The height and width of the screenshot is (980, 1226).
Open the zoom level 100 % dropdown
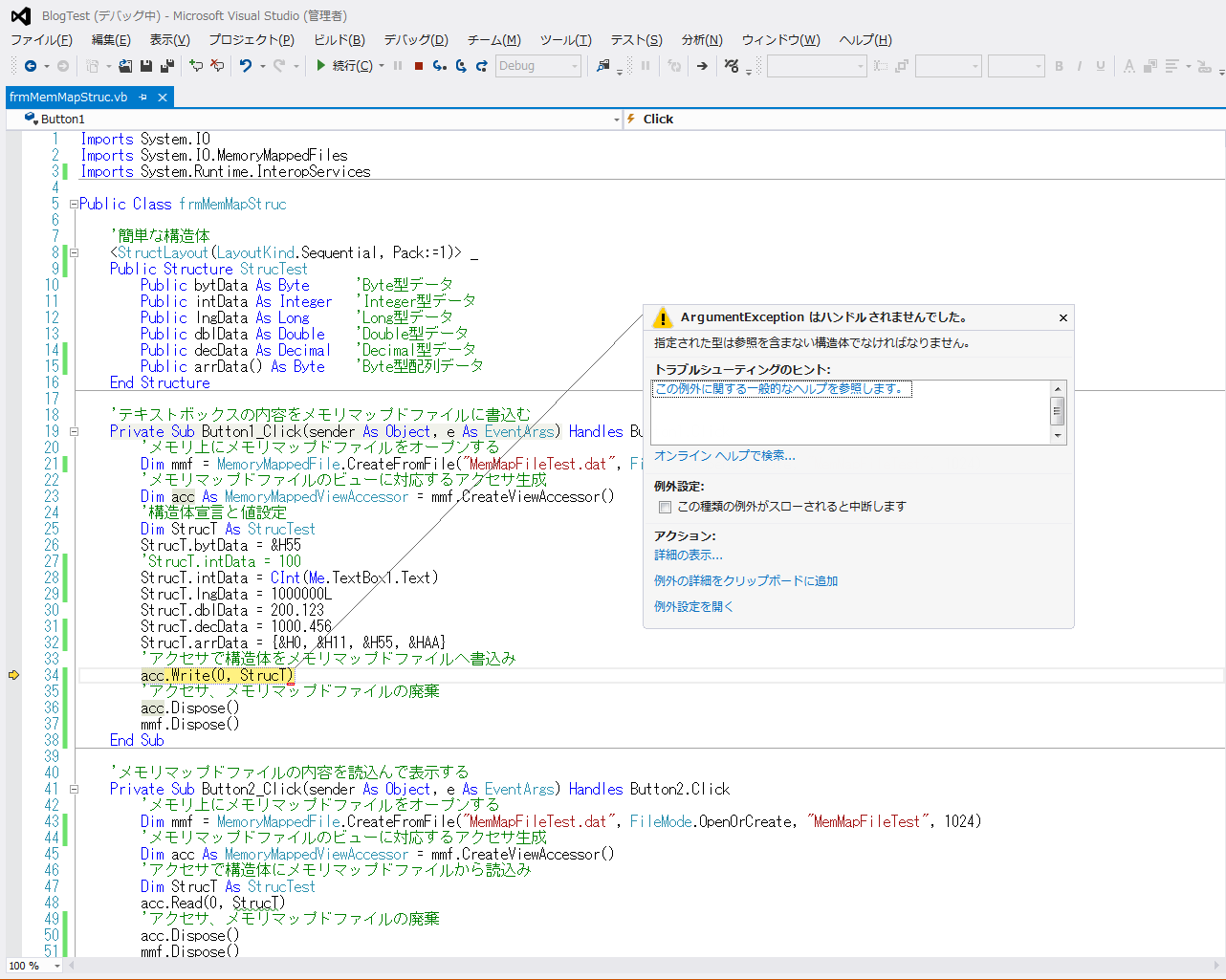pos(56,966)
